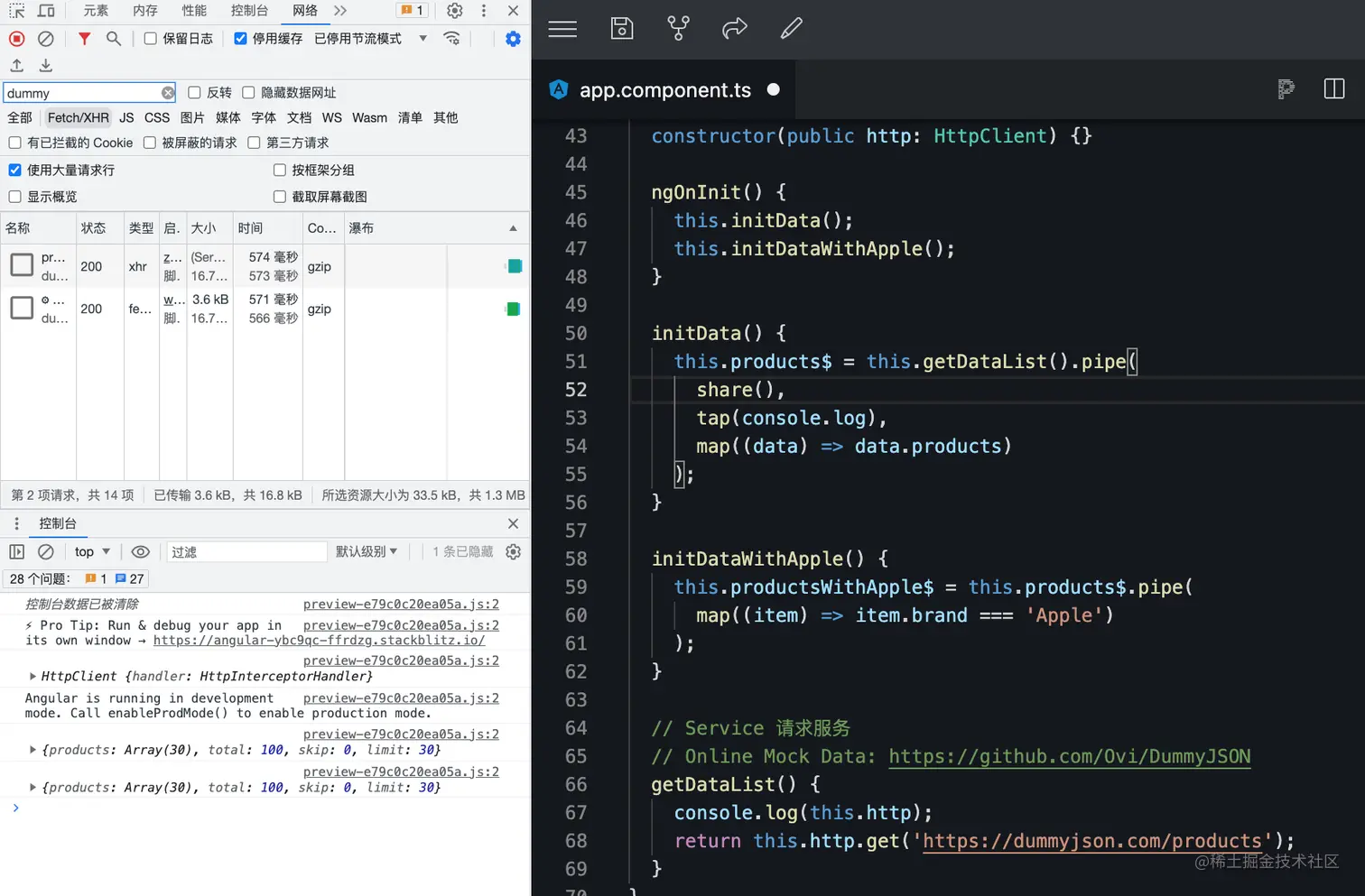This screenshot has height=896, width=1365.
Task: Import HAR file with upload arrow
Action: point(16,65)
